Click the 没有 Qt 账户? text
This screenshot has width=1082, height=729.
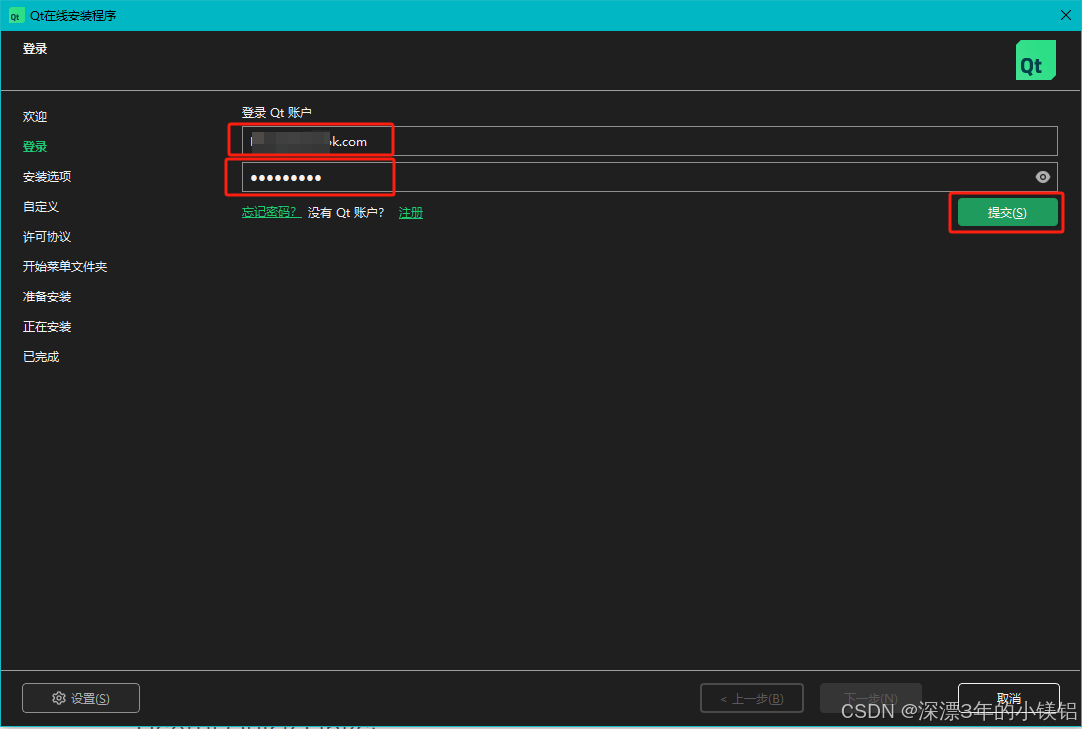pos(346,213)
